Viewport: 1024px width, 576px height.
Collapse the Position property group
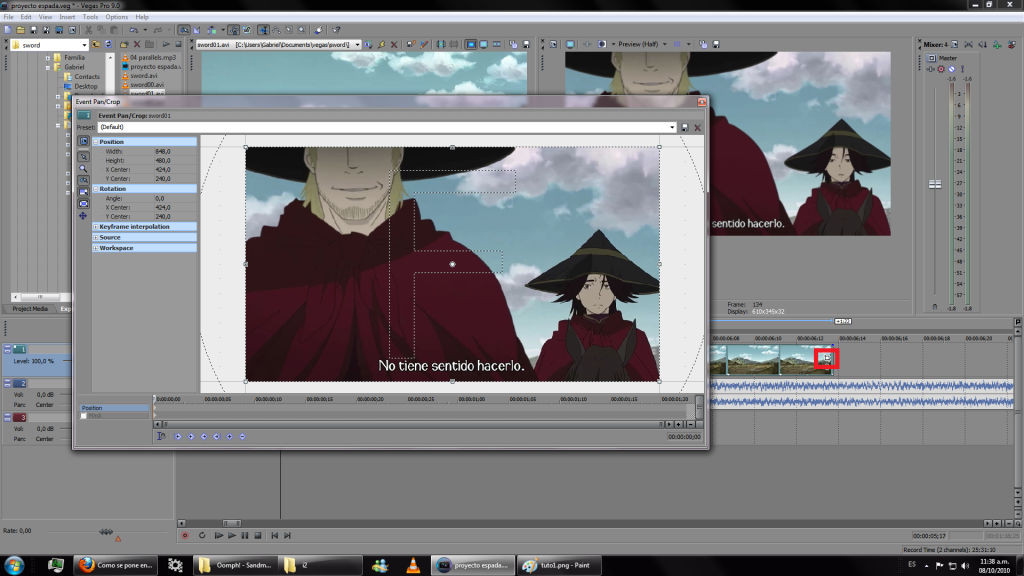tap(95, 142)
